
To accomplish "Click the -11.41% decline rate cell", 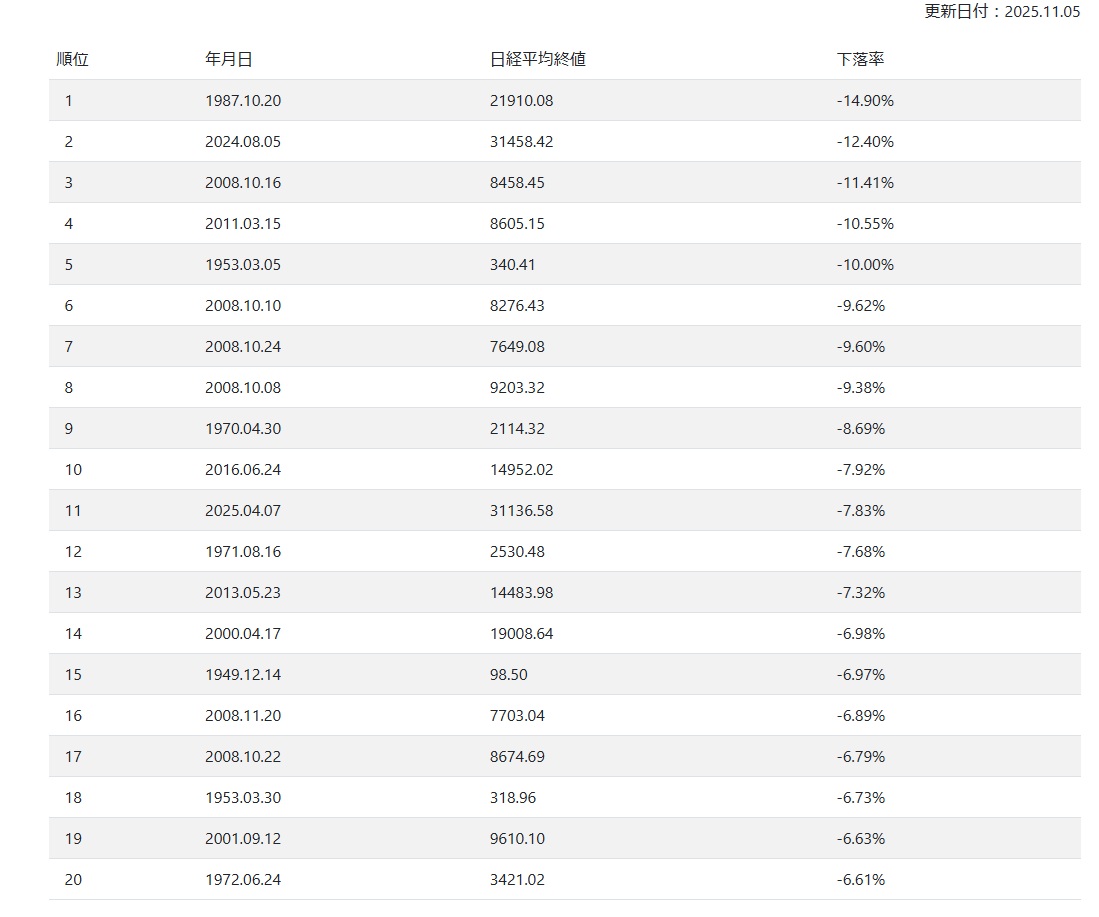I will point(865,183).
